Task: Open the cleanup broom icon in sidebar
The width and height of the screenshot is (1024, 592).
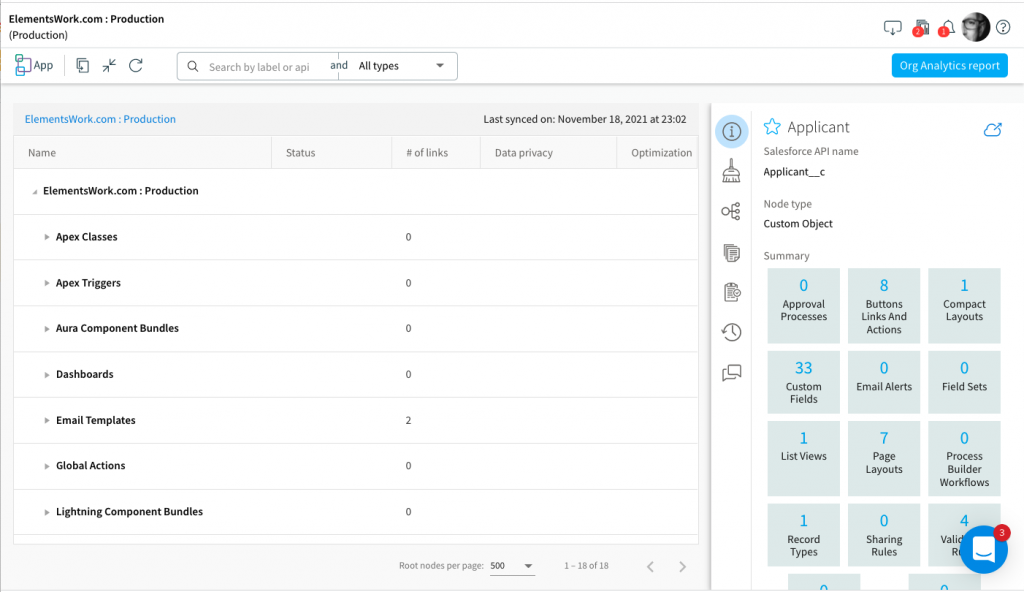Action: click(731, 171)
